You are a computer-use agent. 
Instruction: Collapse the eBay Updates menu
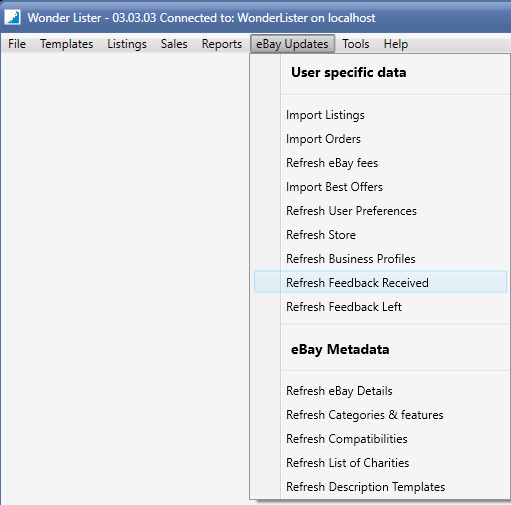click(292, 44)
